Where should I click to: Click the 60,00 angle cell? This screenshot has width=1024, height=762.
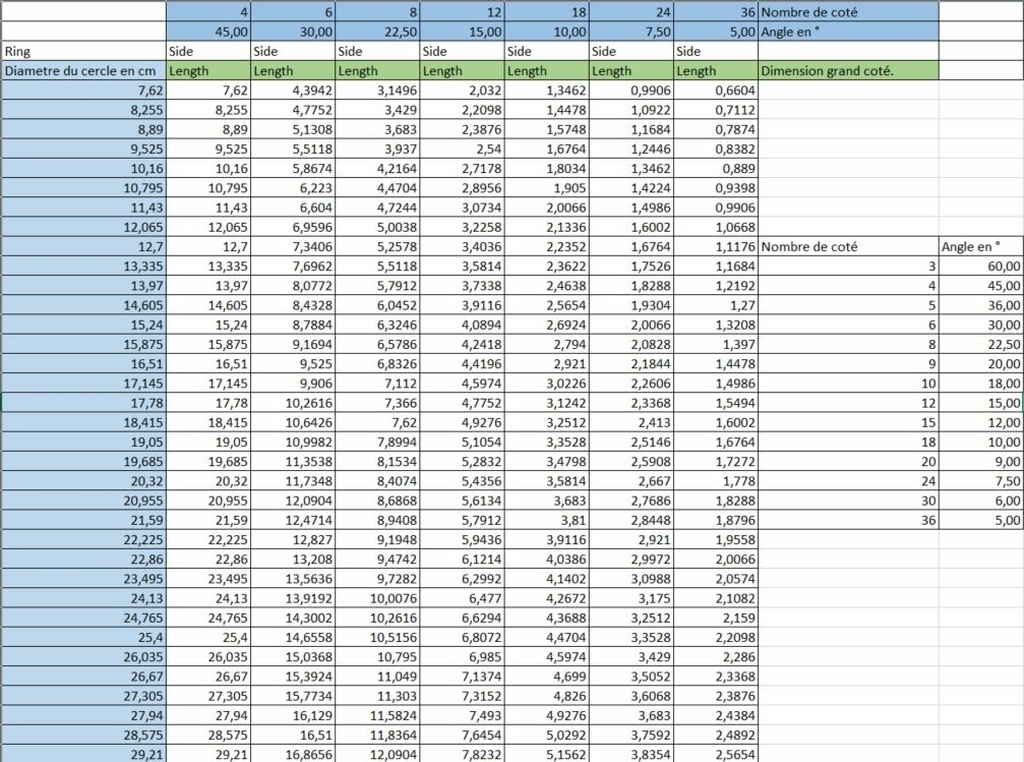[x=981, y=266]
